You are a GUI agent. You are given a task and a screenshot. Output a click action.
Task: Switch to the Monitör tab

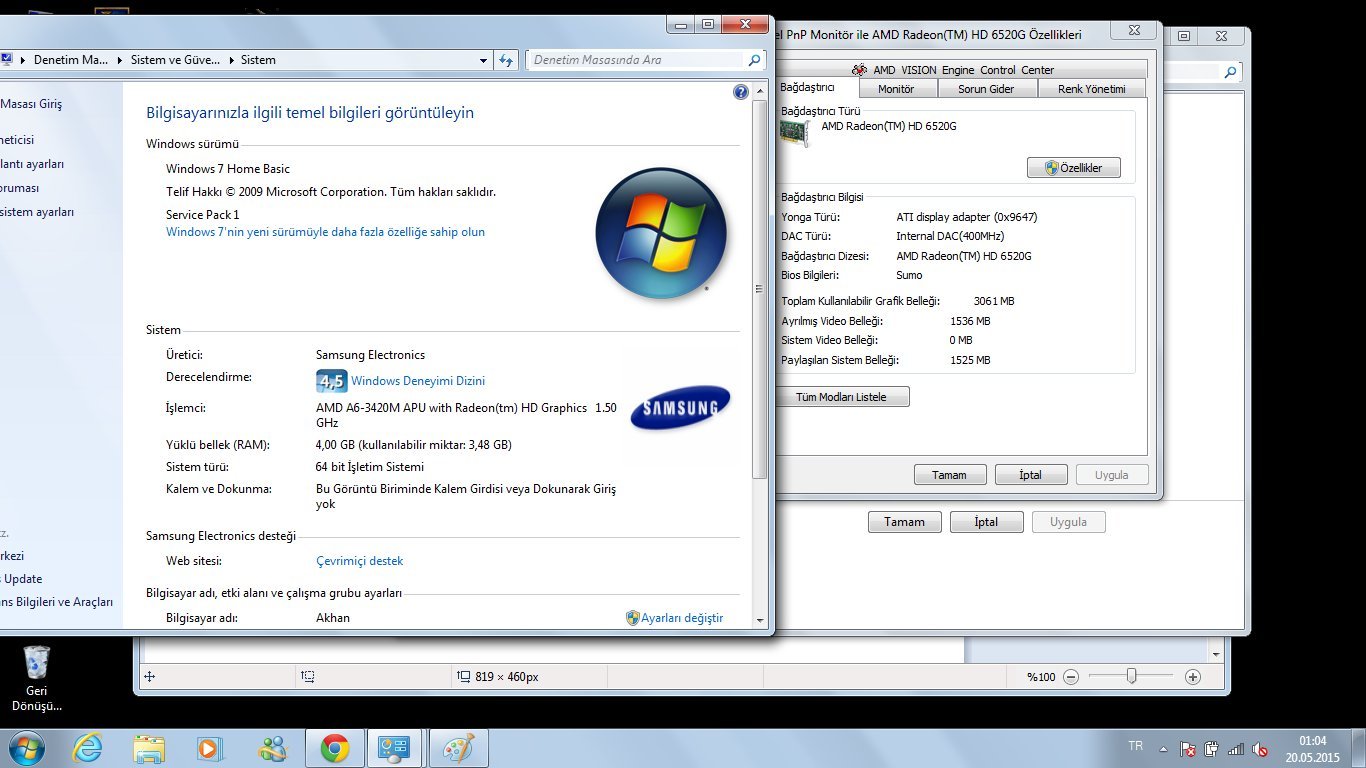[895, 89]
